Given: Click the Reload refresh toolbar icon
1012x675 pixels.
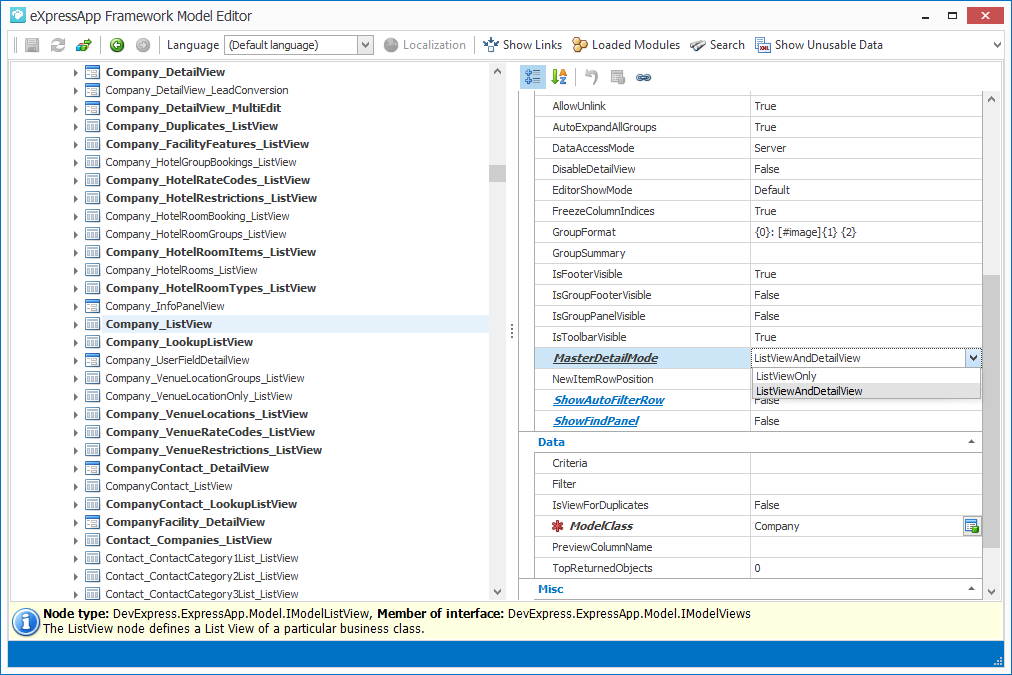Looking at the screenshot, I should (x=58, y=45).
